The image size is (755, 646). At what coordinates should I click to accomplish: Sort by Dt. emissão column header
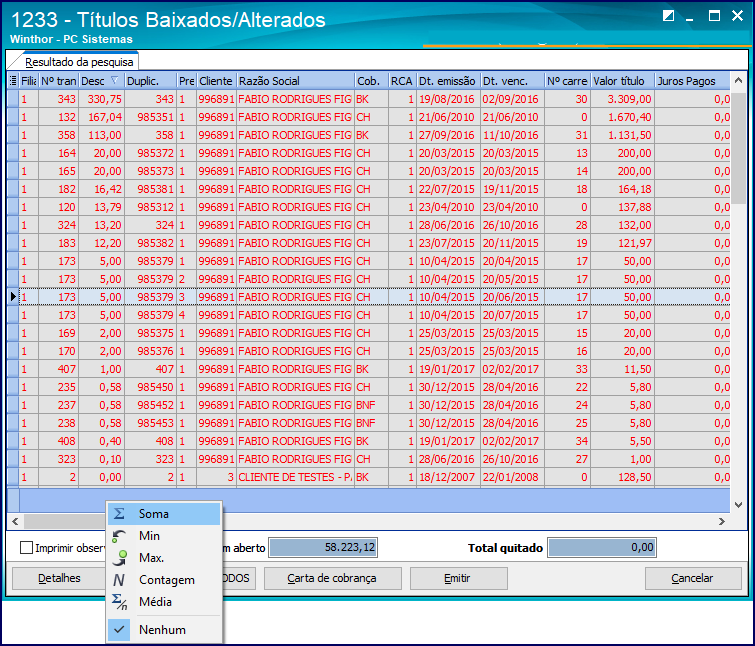coord(448,81)
